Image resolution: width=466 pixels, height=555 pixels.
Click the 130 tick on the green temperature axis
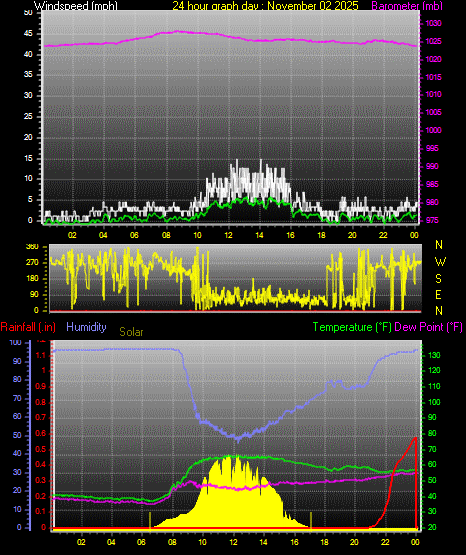click(434, 355)
